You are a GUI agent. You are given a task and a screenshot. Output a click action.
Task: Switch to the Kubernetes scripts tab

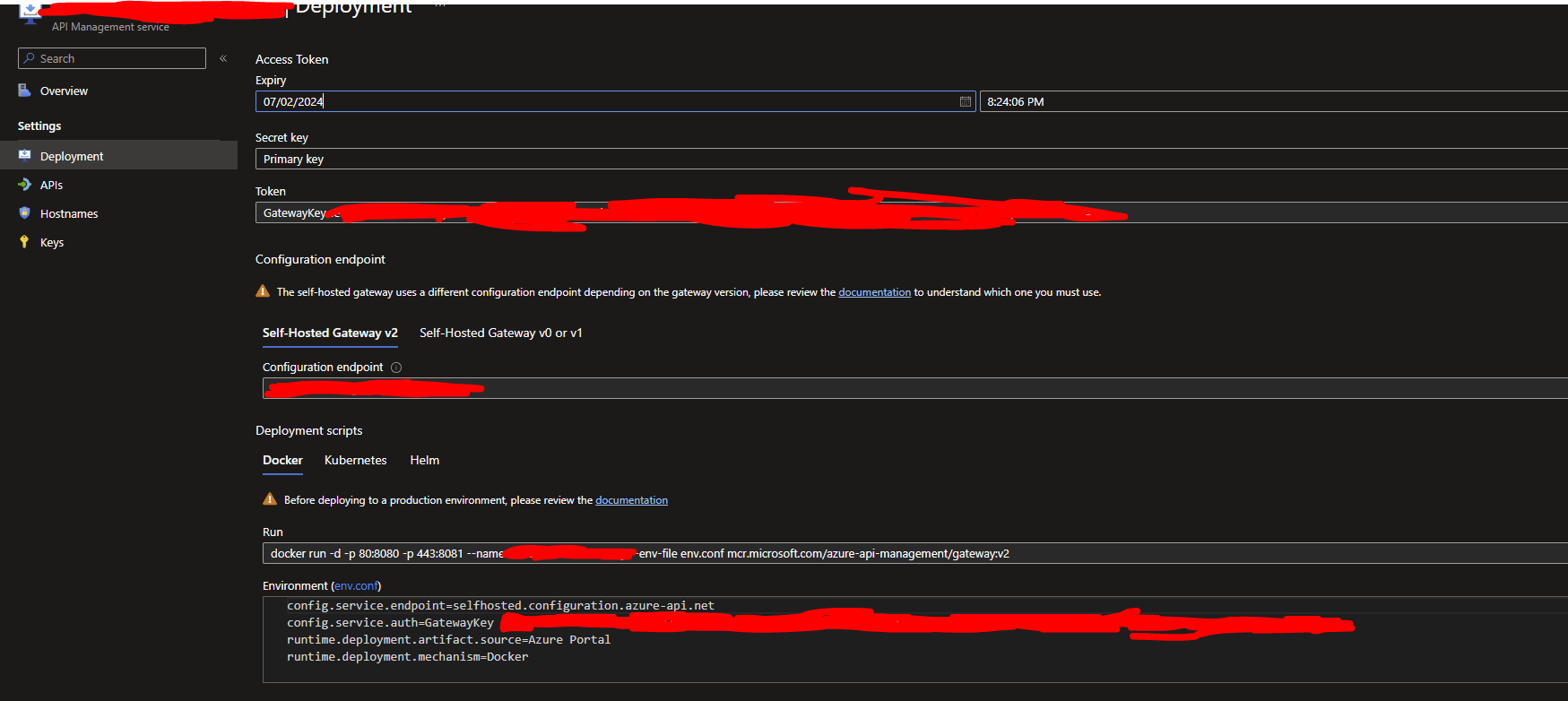tap(355, 460)
